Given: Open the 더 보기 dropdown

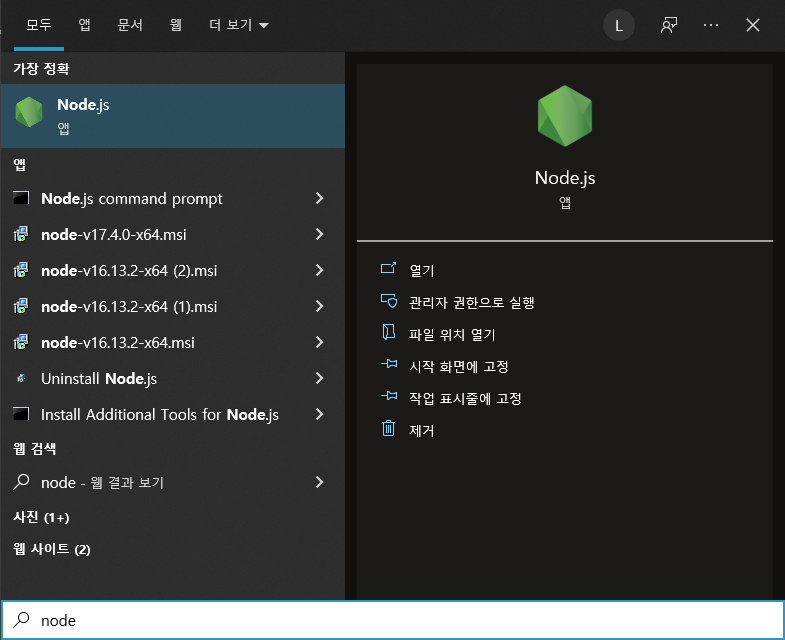Looking at the screenshot, I should tap(239, 25).
